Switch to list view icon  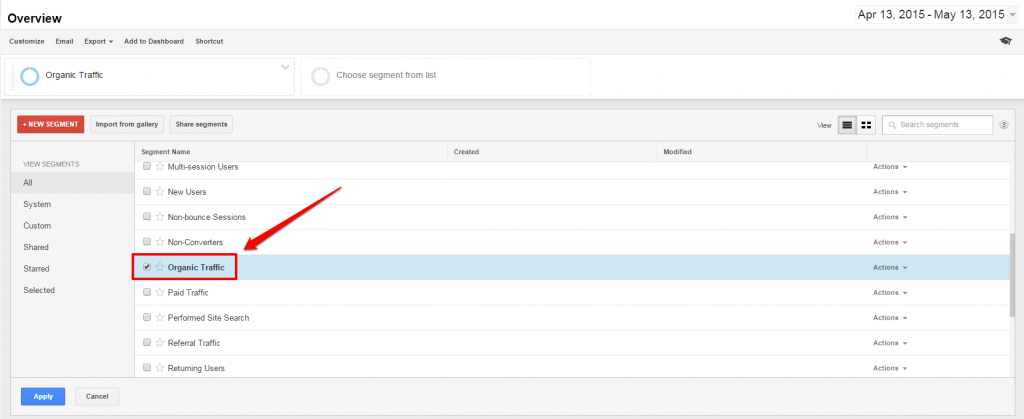pos(847,125)
